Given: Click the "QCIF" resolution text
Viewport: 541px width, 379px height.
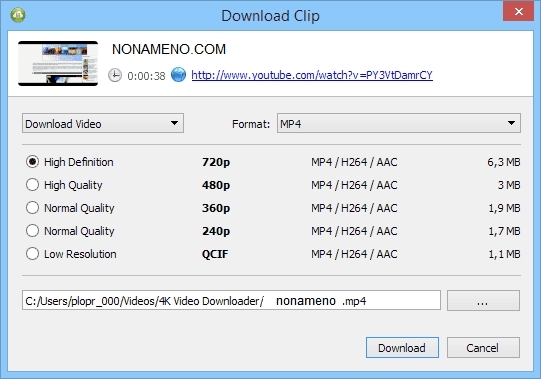Looking at the screenshot, I should pos(215,254).
